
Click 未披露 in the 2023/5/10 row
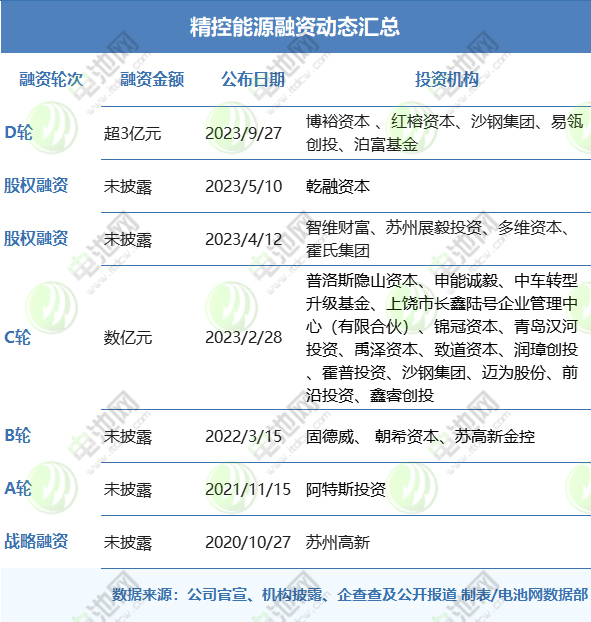128,187
